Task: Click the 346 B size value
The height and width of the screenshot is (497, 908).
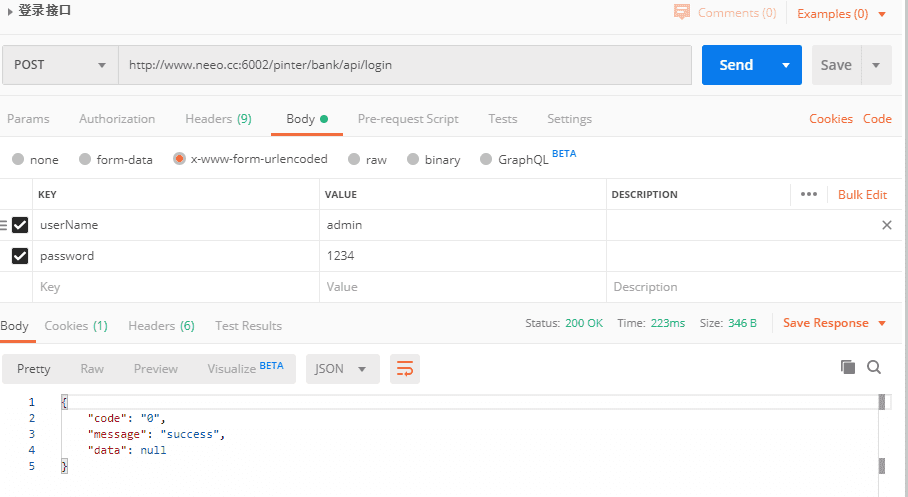Action: pyautogui.click(x=742, y=323)
